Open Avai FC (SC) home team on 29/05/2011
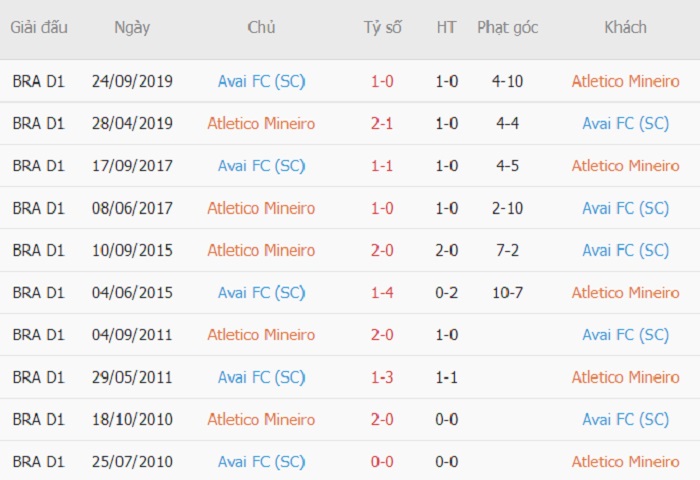This screenshot has height=480, width=700. pos(262,377)
